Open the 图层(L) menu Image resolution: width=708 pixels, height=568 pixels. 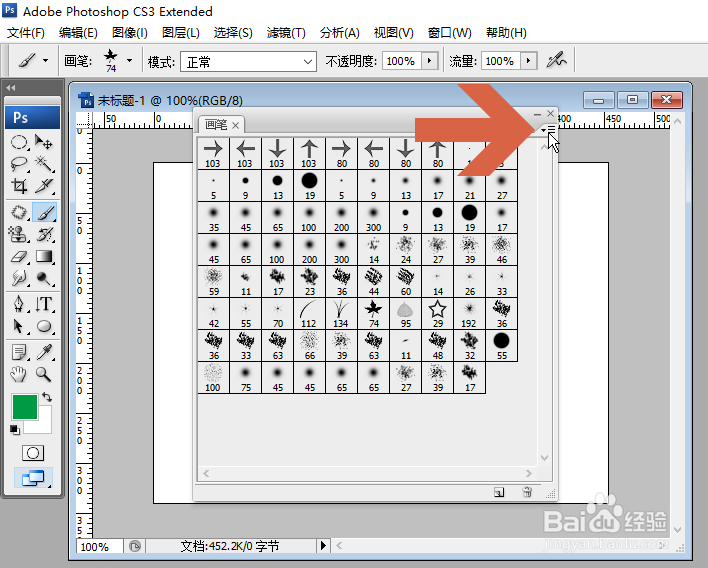(x=181, y=33)
